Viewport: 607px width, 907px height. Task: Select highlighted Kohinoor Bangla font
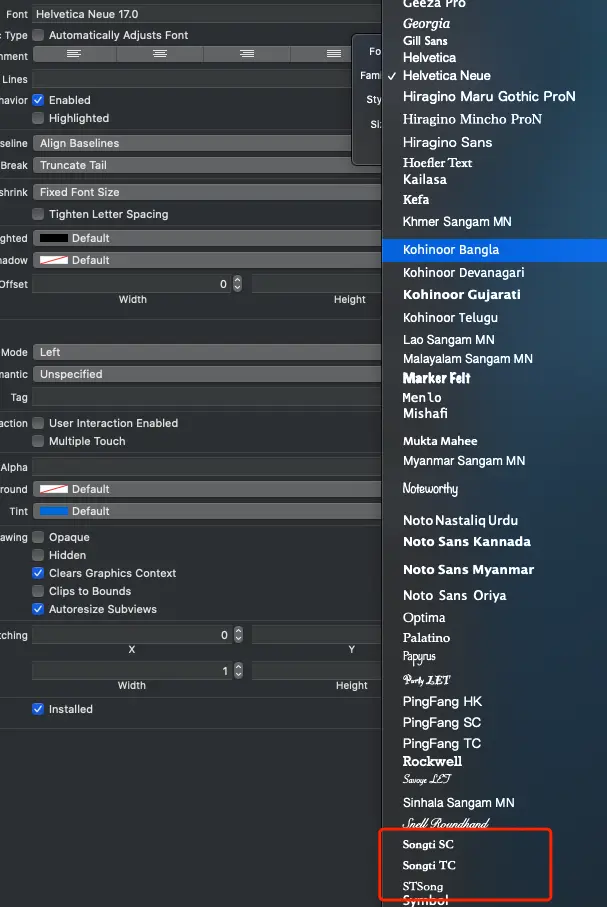pyautogui.click(x=494, y=250)
